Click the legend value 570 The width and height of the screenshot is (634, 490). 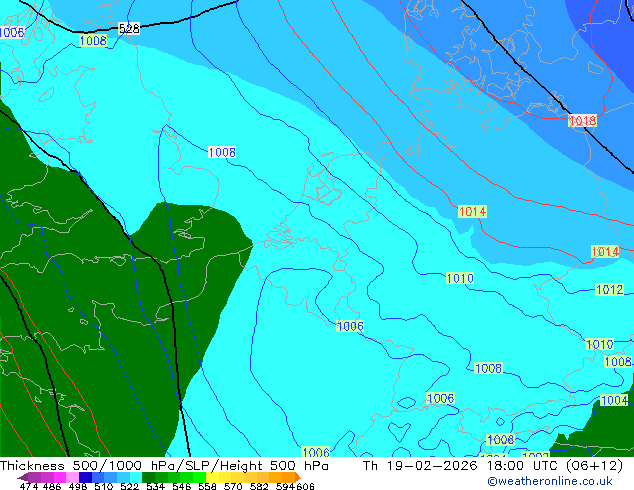point(233,486)
